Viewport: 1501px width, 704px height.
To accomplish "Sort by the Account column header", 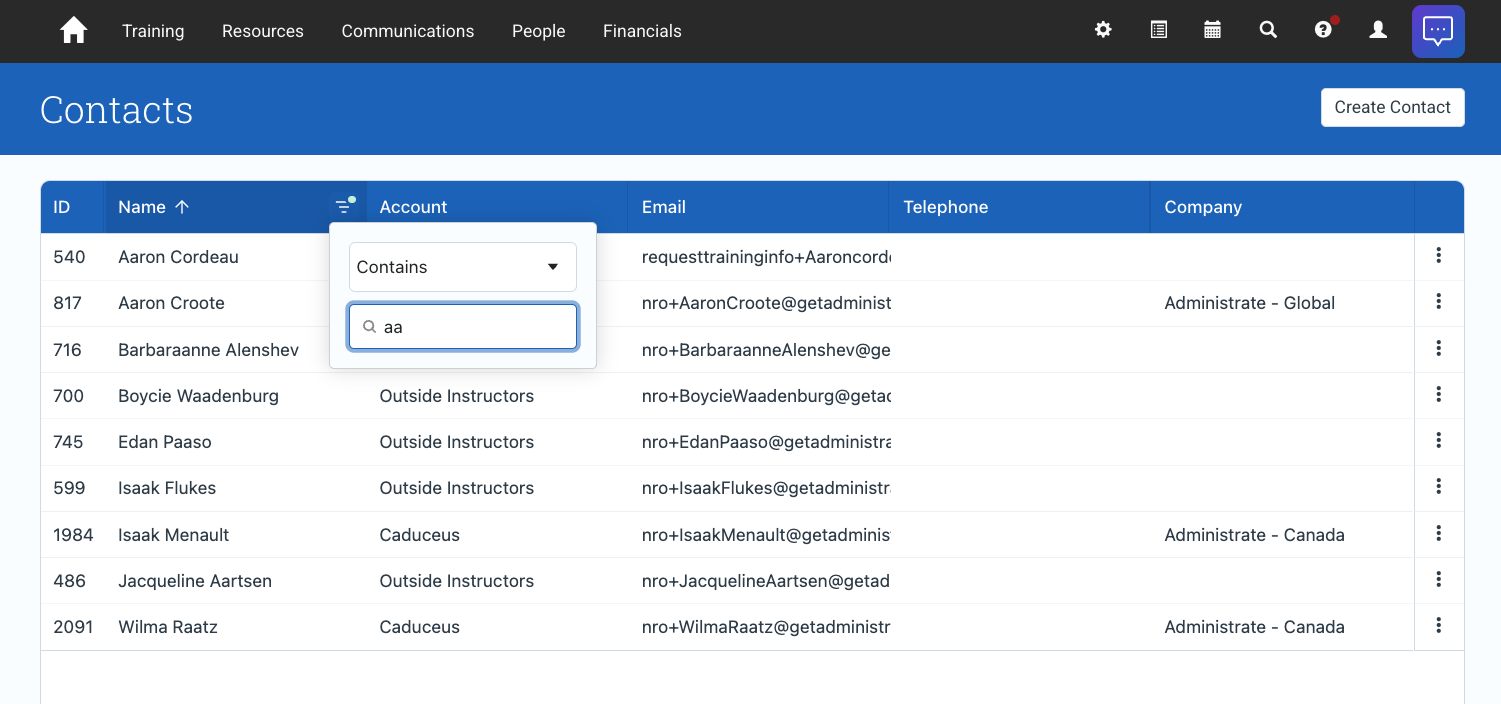I will point(413,207).
